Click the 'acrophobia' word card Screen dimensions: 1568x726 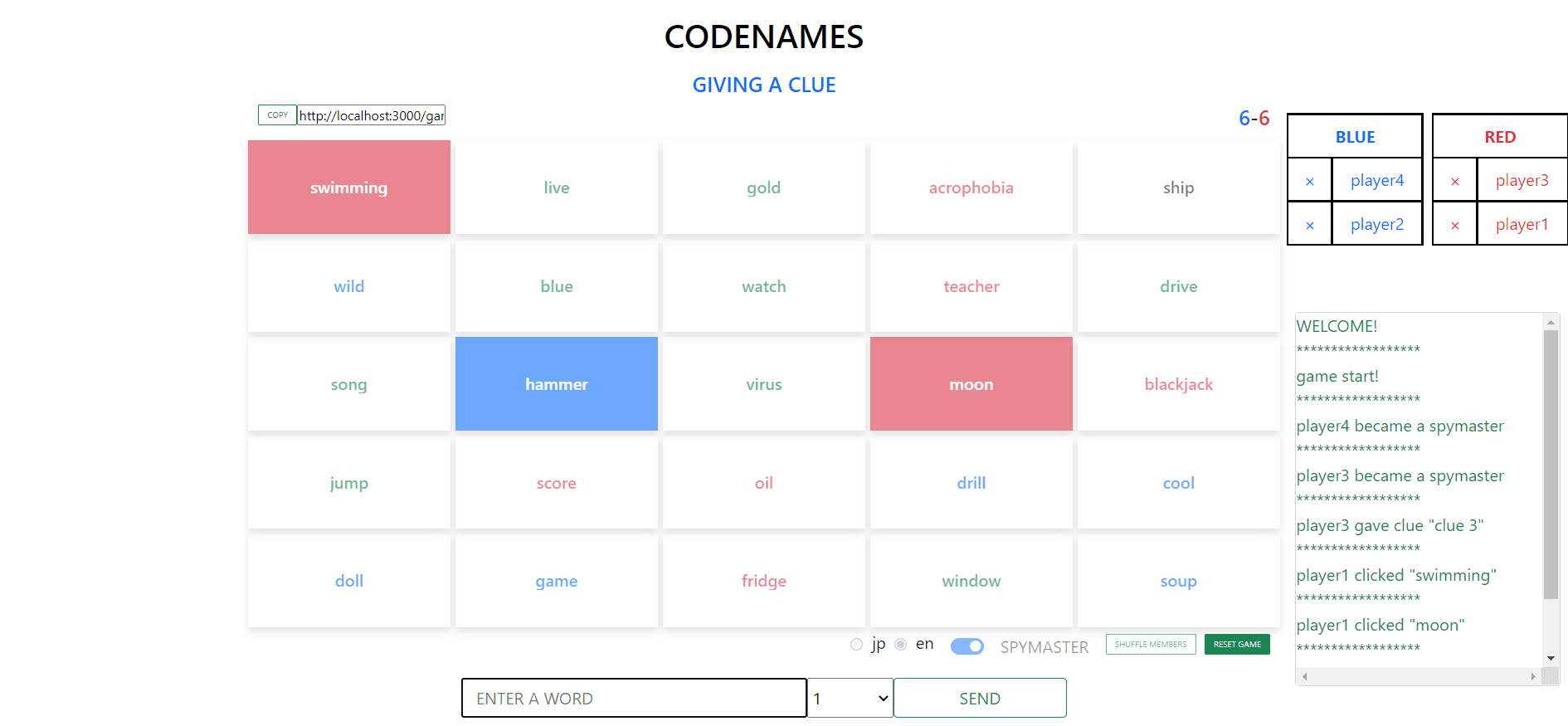(x=971, y=188)
